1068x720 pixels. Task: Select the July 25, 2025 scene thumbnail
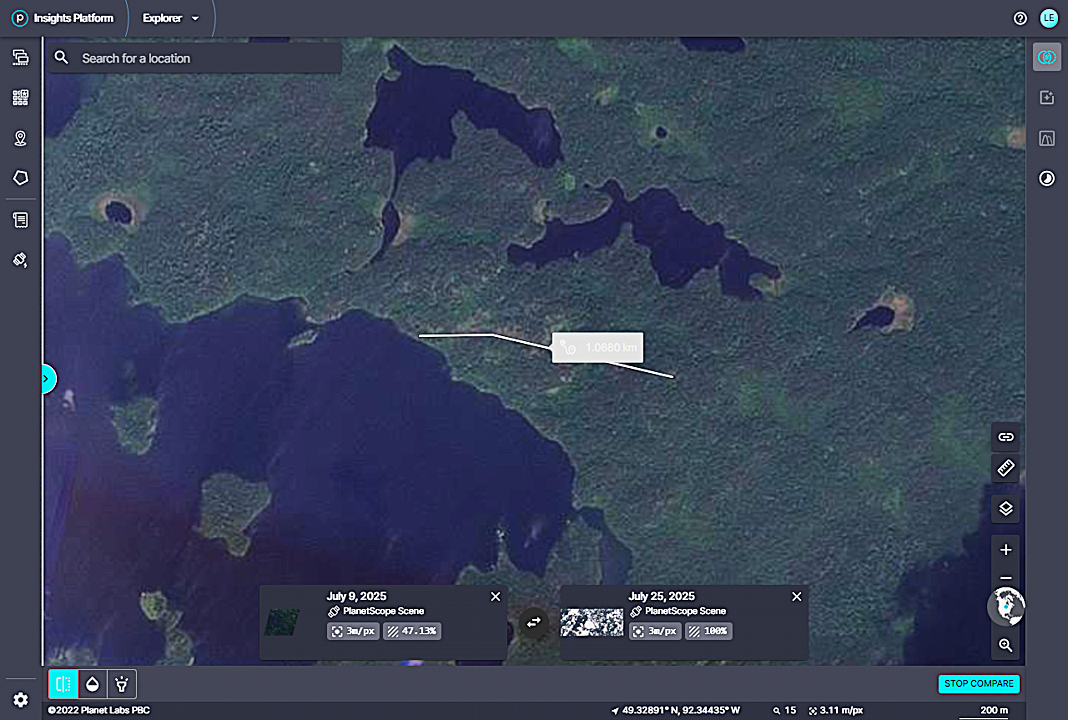click(x=591, y=622)
